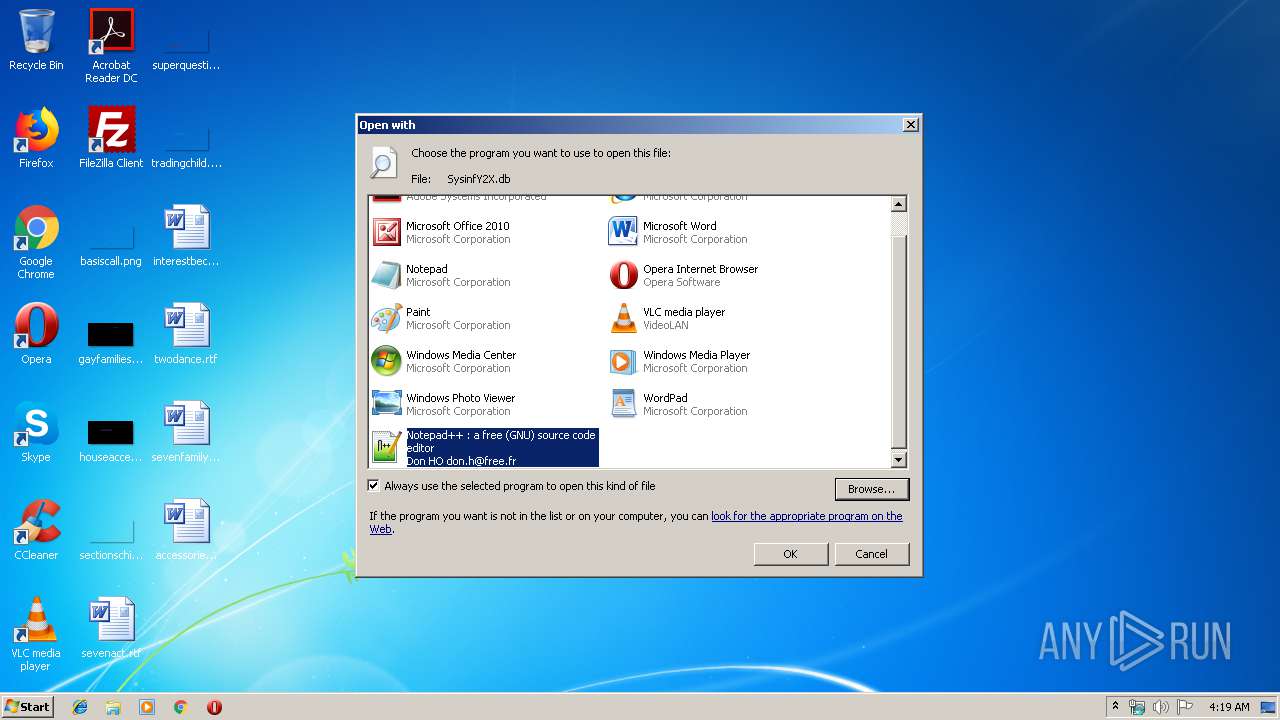Viewport: 1280px width, 720px height.
Task: Toggle Always use the selected program checkbox
Action: [374, 486]
